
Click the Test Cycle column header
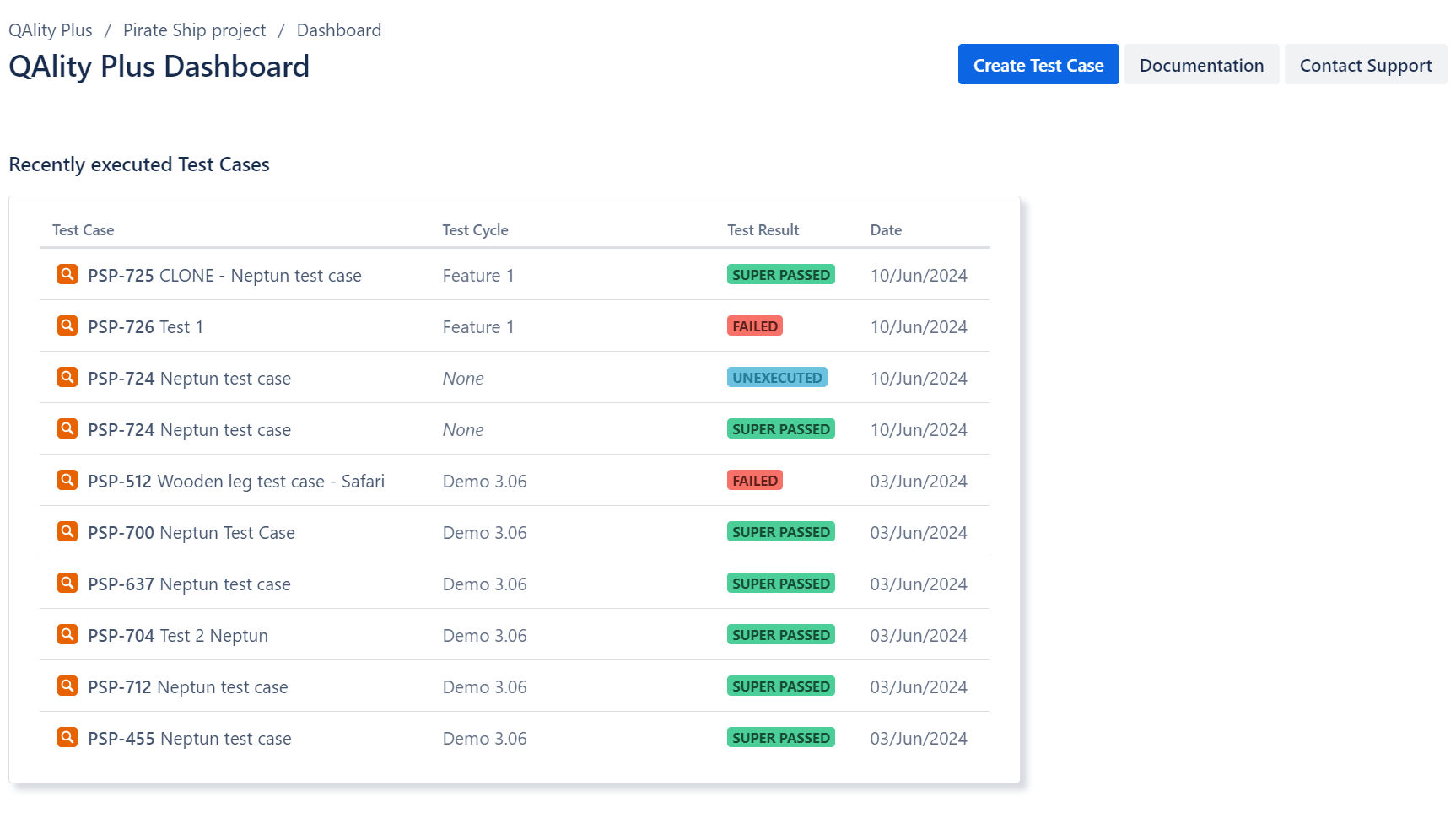474,229
